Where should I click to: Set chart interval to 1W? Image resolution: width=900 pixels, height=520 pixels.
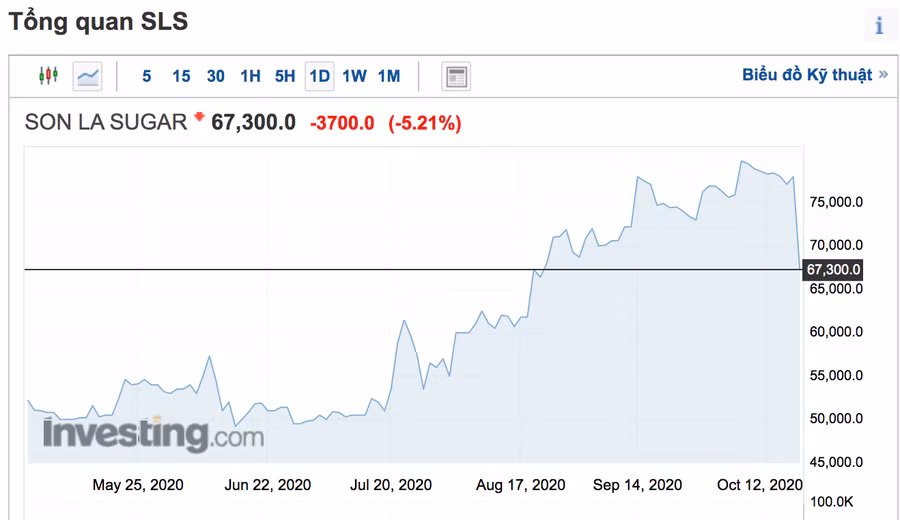(354, 76)
